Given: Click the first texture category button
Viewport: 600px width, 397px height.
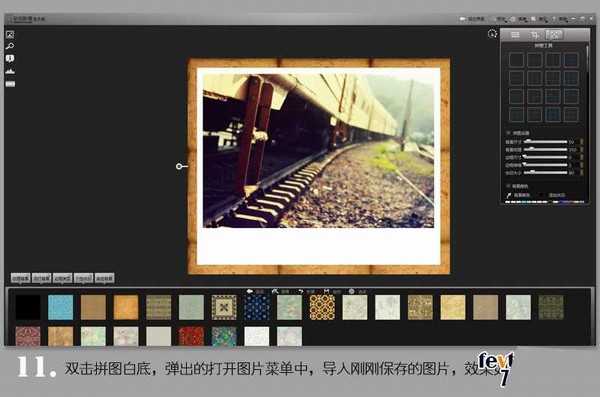Looking at the screenshot, I should [20, 278].
